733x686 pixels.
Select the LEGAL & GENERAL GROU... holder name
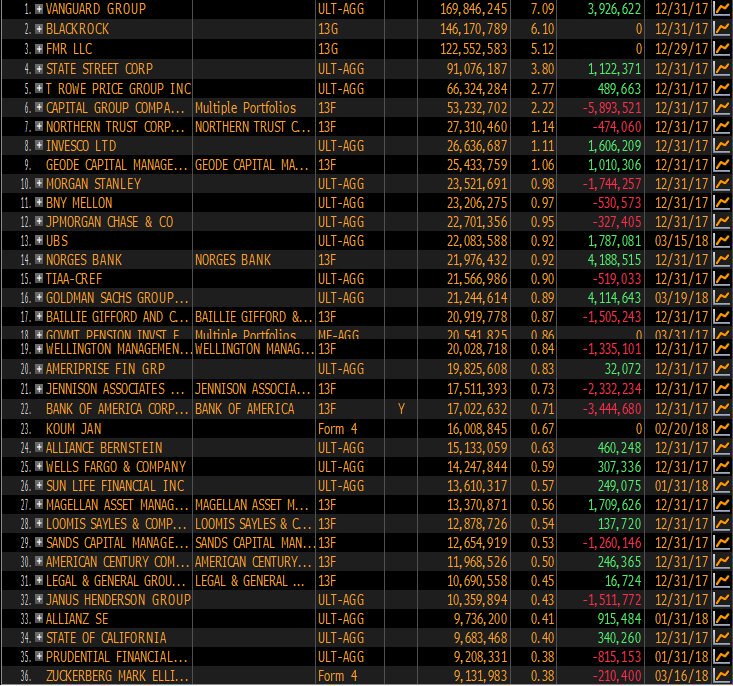pos(116,581)
